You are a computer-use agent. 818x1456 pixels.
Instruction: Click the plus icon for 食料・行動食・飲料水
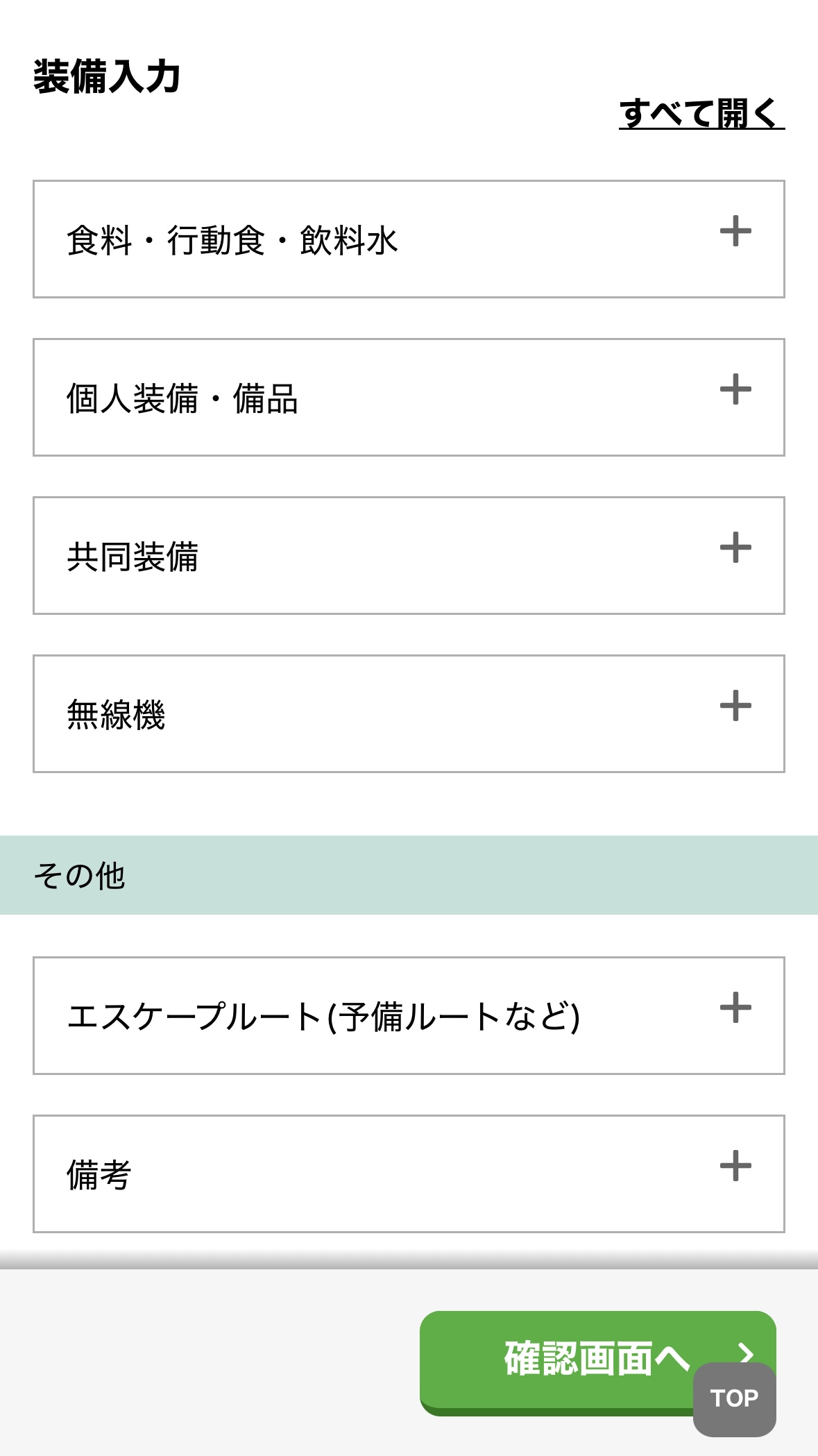[x=735, y=232]
